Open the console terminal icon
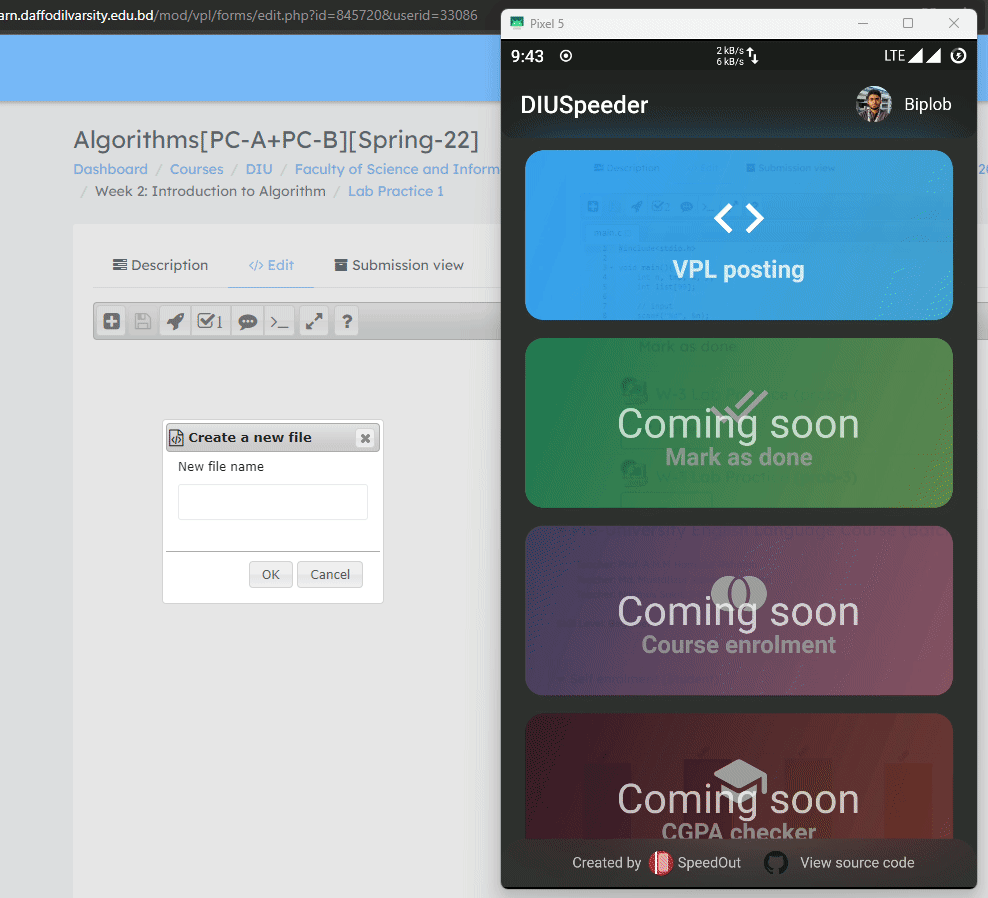This screenshot has height=898, width=988. 279,321
